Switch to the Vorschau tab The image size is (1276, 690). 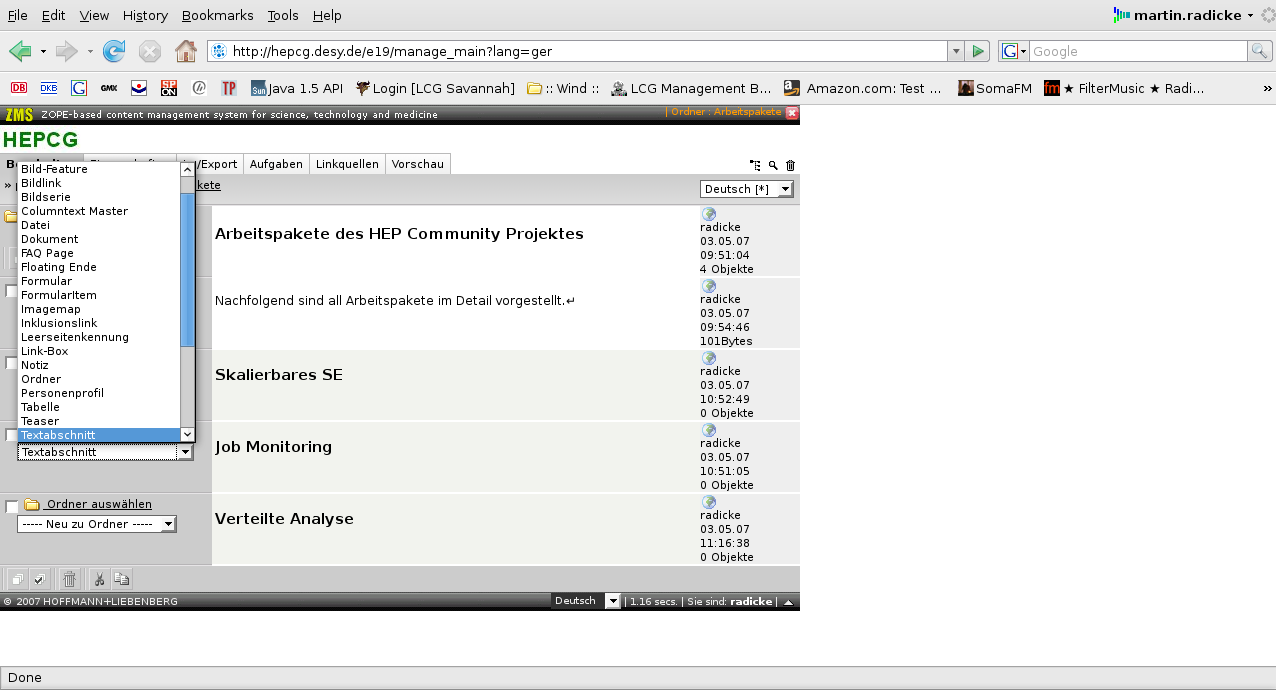[x=418, y=164]
